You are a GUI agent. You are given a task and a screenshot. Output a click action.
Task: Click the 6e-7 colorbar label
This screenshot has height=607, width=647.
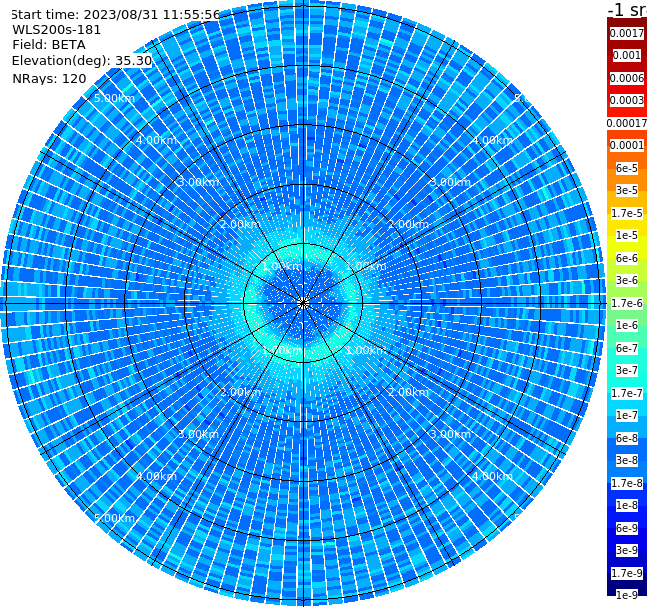pyautogui.click(x=627, y=348)
